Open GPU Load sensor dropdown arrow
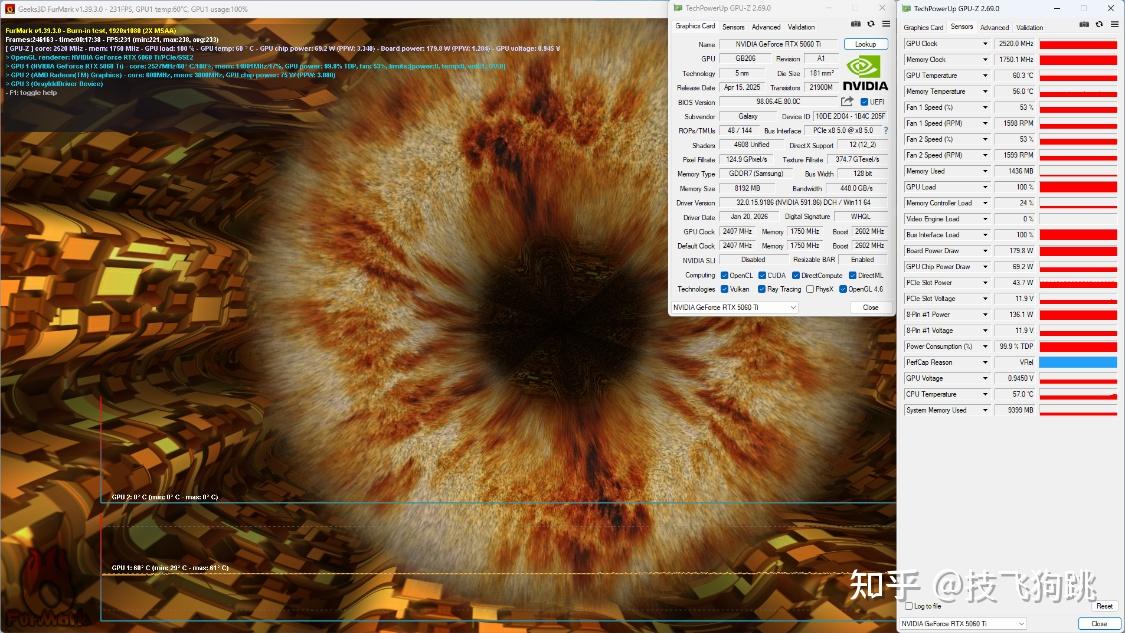Screen dimensions: 1125x633 pos(985,187)
